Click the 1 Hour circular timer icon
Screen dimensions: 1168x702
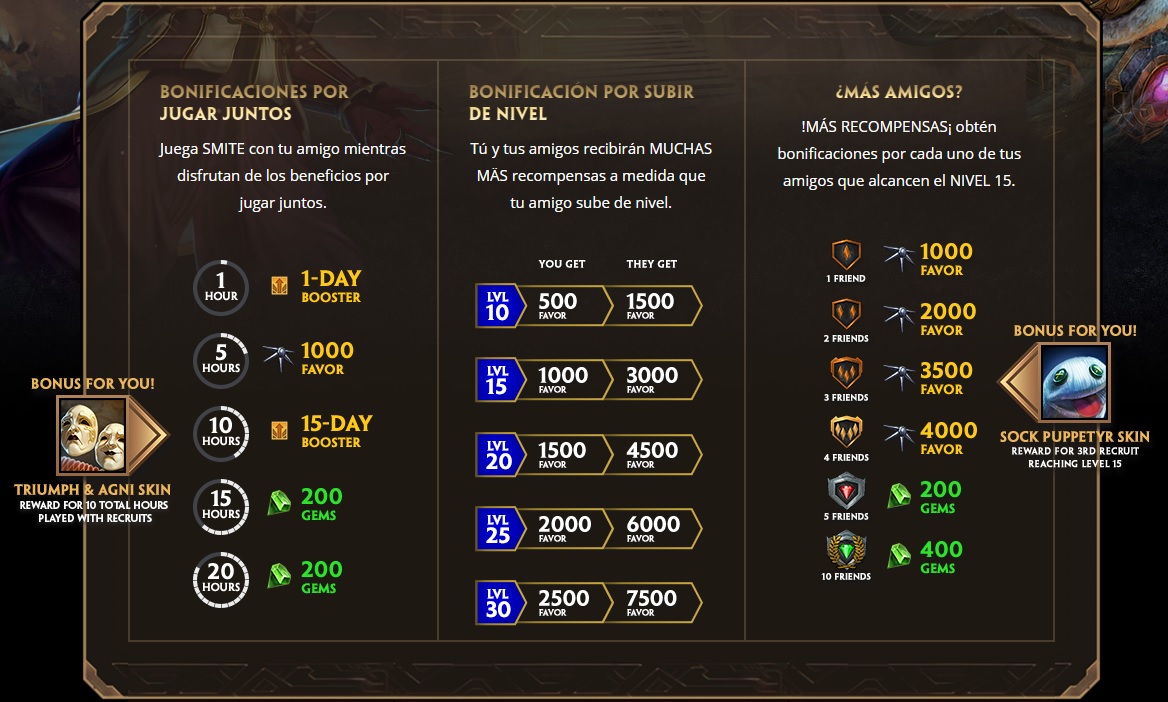(221, 288)
